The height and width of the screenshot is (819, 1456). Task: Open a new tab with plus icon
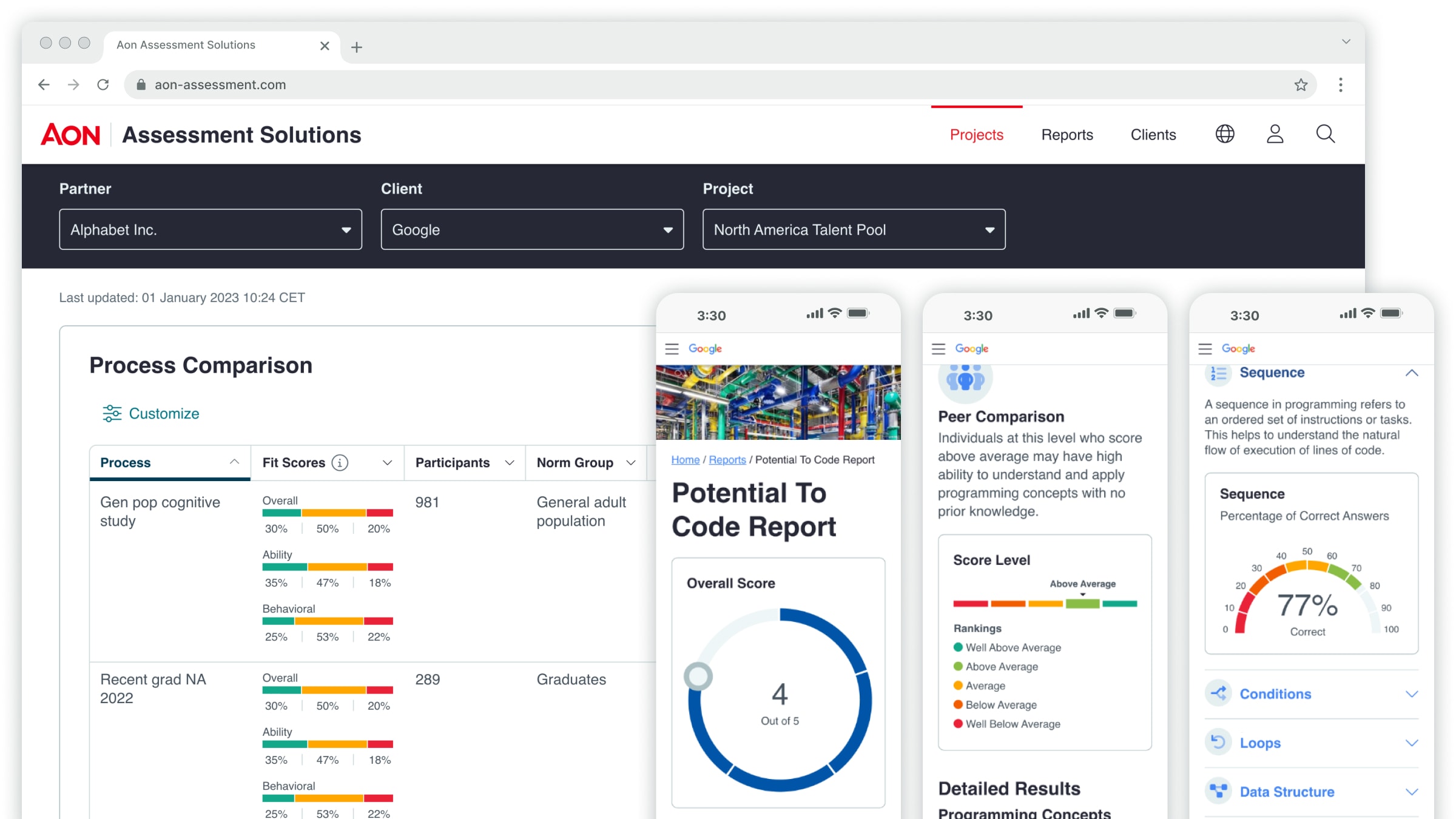357,47
